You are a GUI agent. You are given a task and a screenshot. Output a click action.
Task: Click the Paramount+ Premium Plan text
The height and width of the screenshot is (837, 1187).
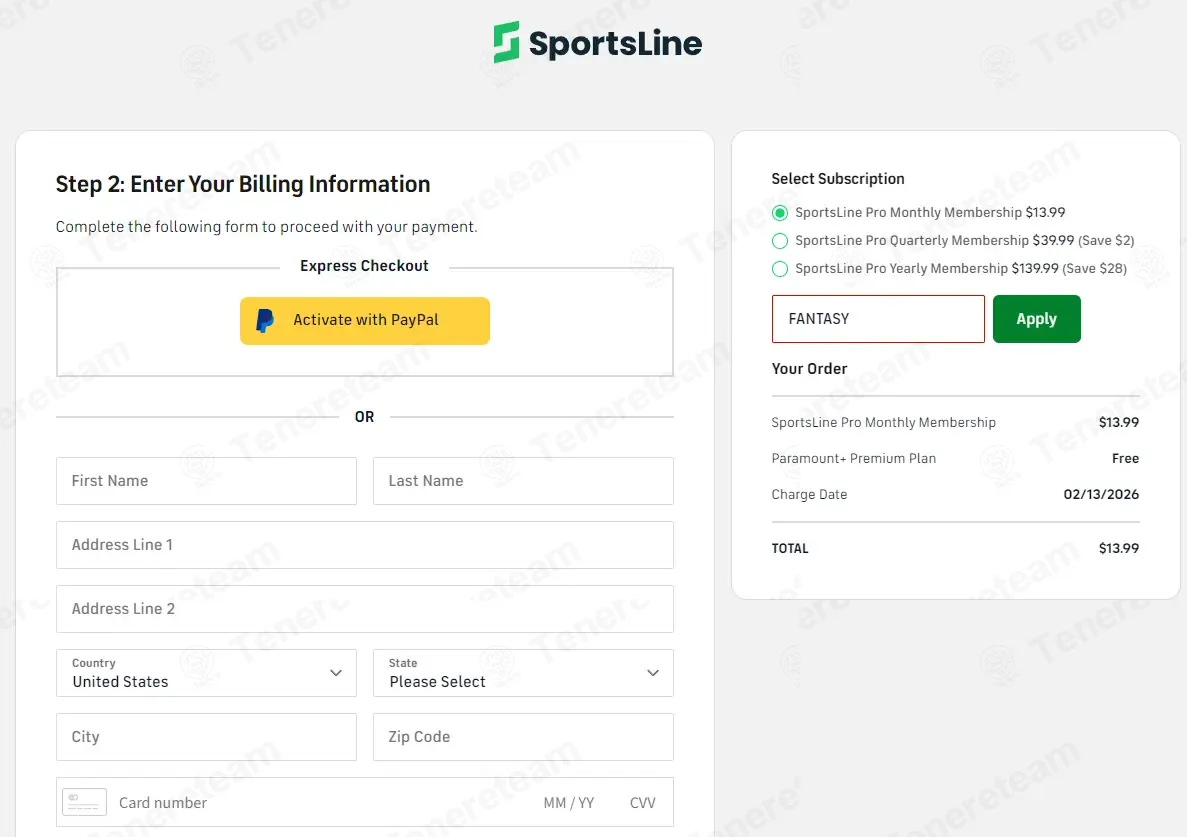click(853, 459)
